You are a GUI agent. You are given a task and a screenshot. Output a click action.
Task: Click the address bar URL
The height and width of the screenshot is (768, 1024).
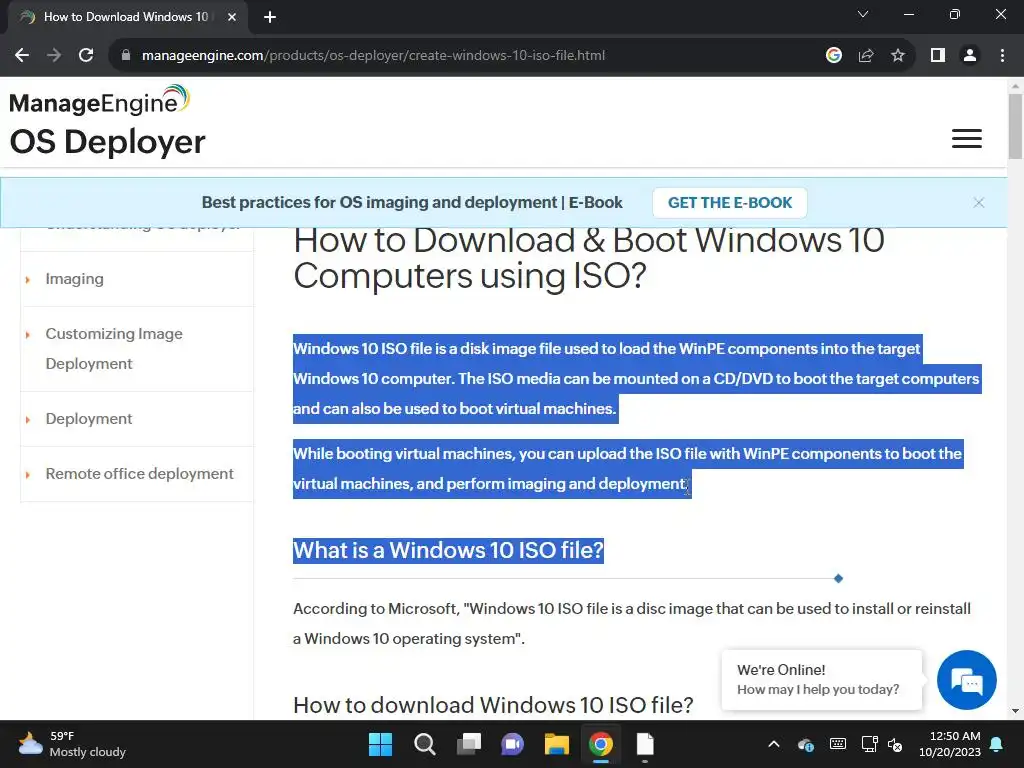[x=374, y=56]
